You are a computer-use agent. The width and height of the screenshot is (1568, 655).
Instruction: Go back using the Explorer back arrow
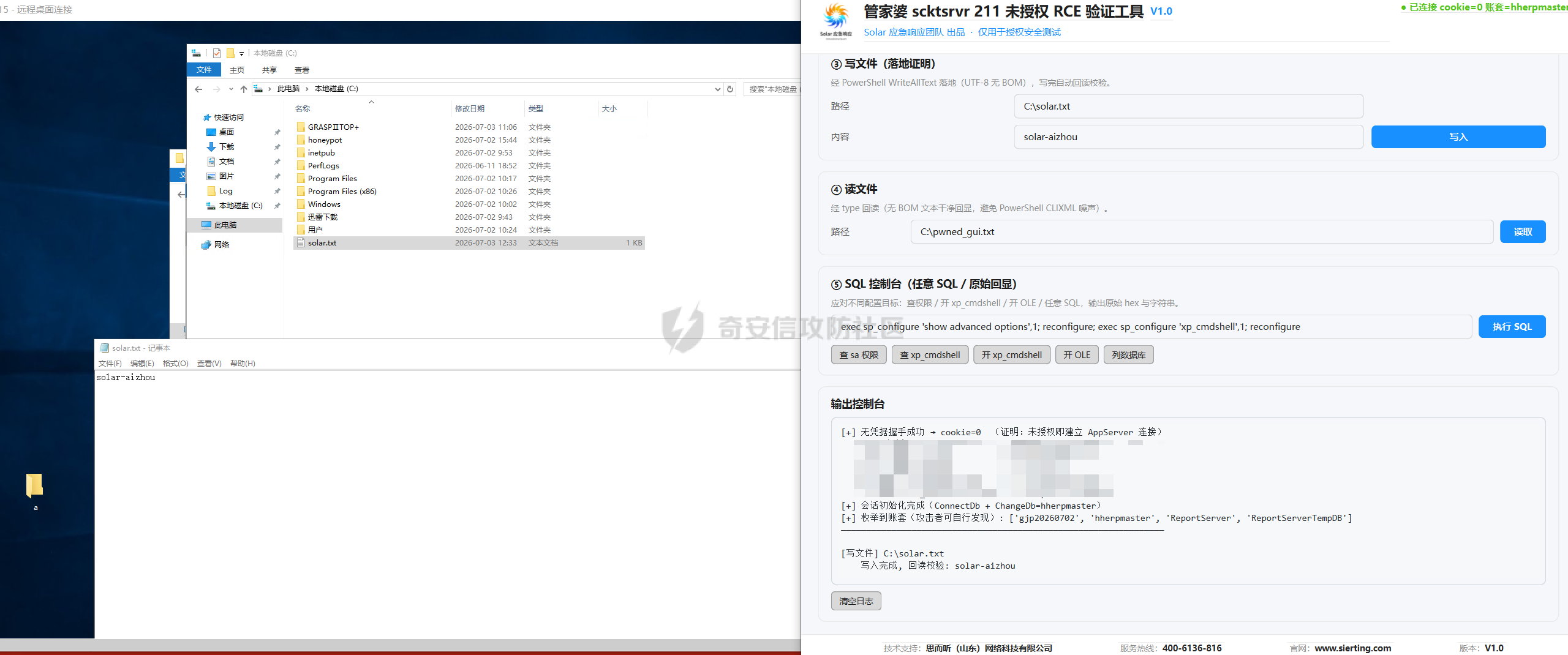click(x=198, y=89)
